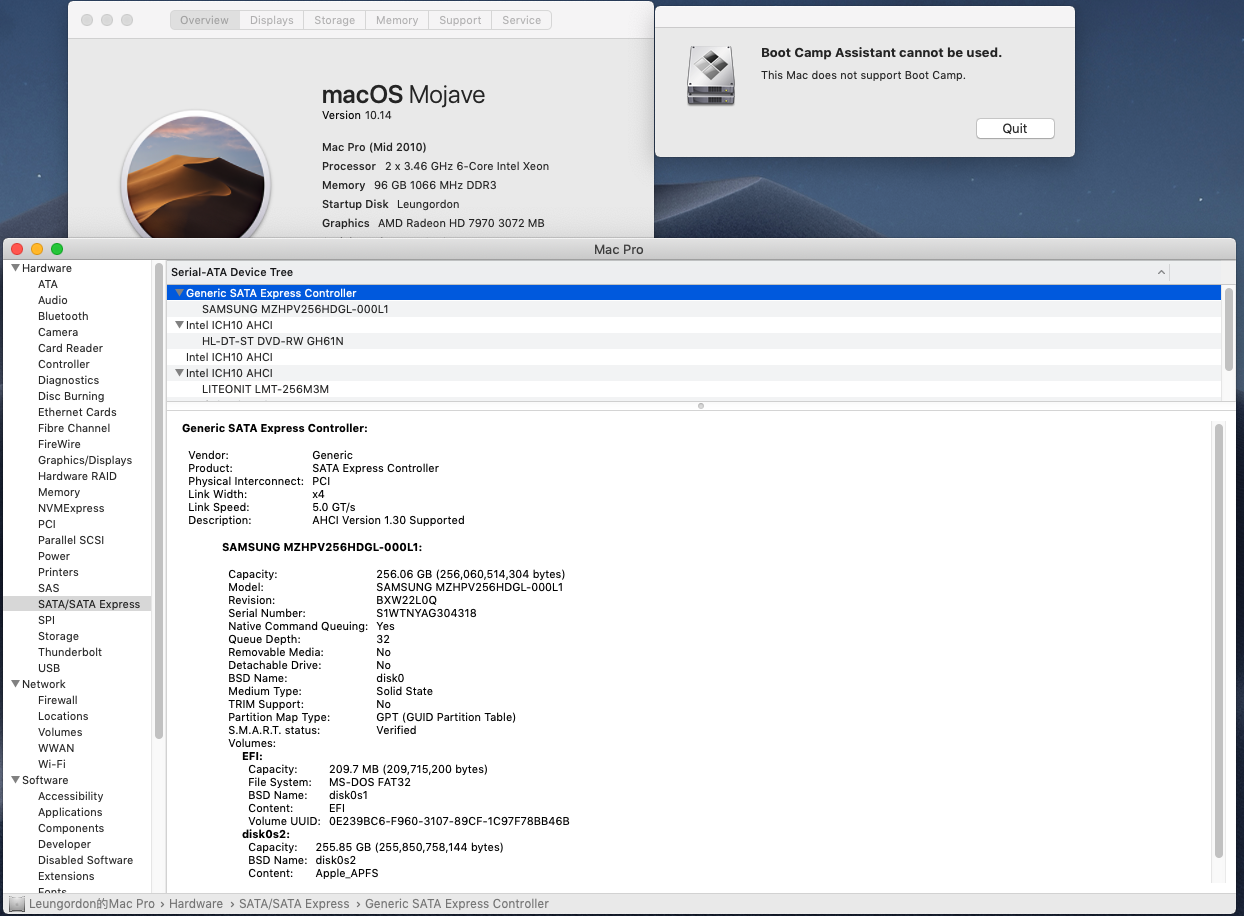Open Power in the sidebar
The width and height of the screenshot is (1244, 916).
click(x=54, y=556)
